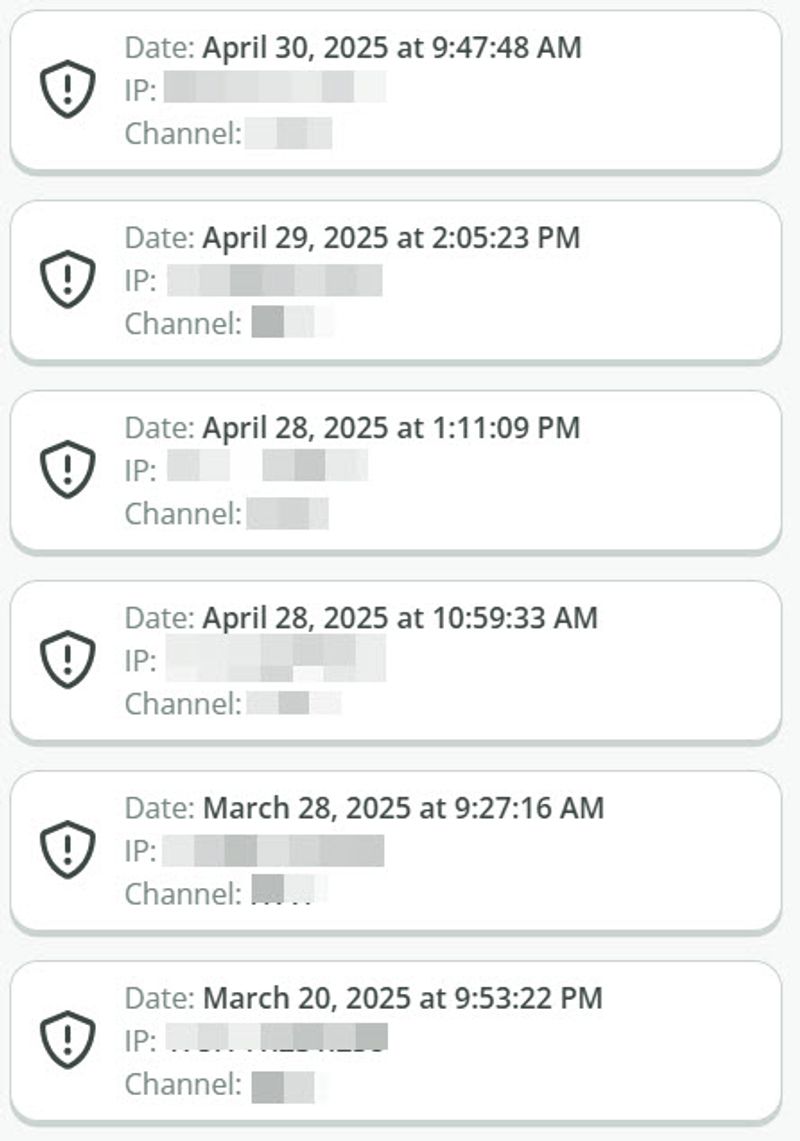This screenshot has height=1141, width=800.
Task: Click the blurred Channel value in April 30 entry
Action: coord(290,133)
